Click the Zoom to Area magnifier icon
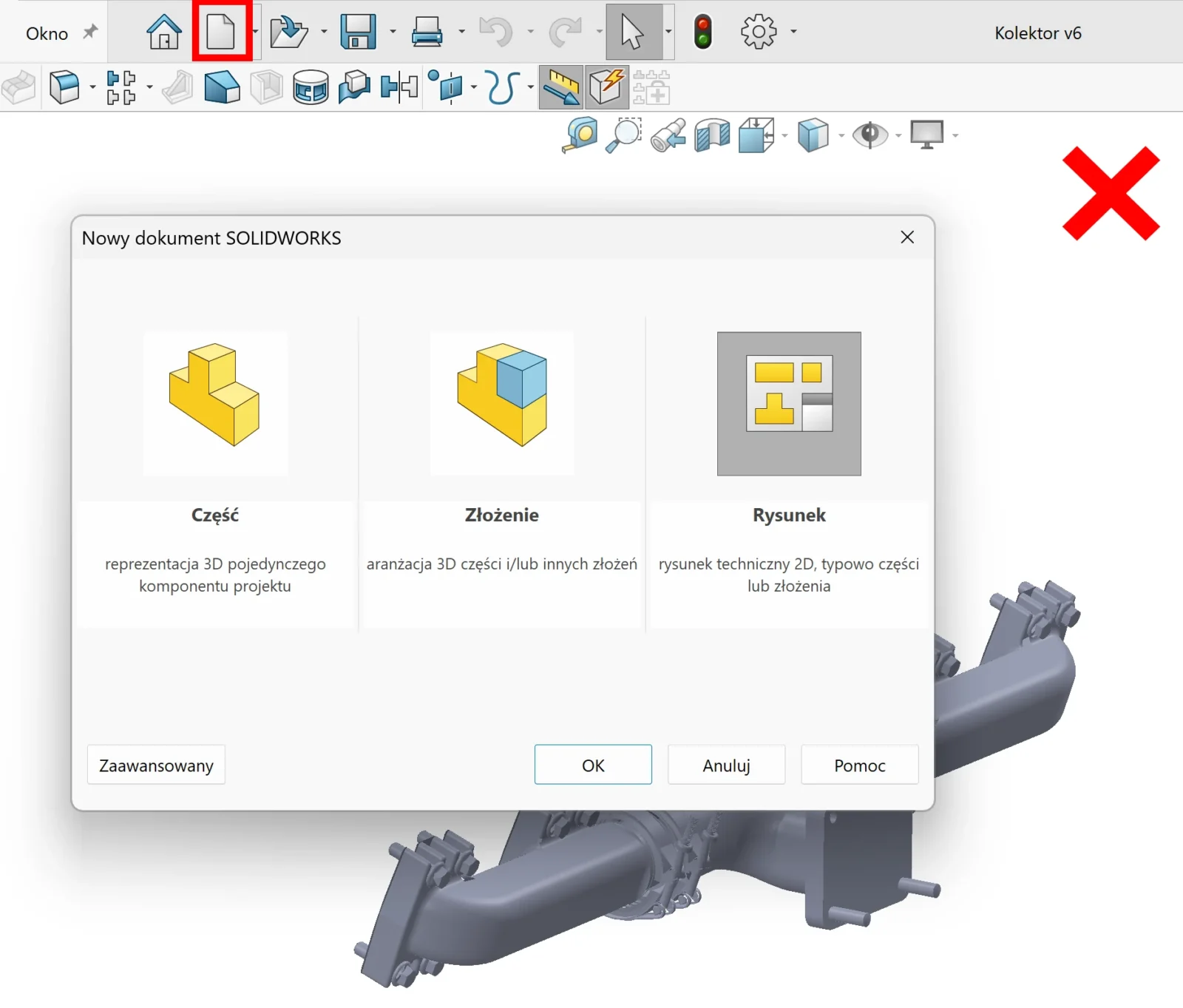1183x1008 pixels. tap(624, 135)
